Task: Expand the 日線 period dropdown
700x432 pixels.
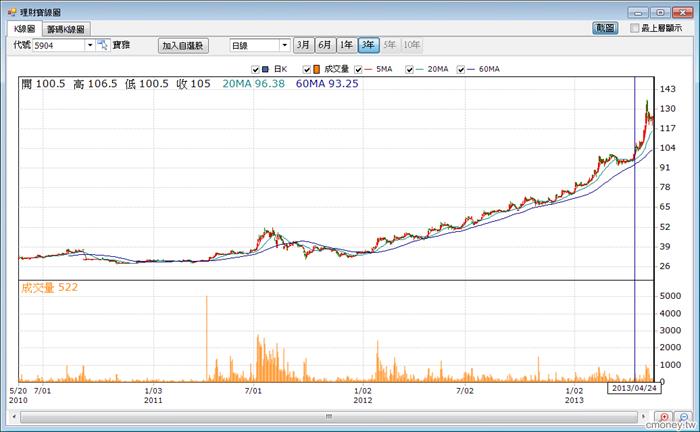Action: (284, 45)
